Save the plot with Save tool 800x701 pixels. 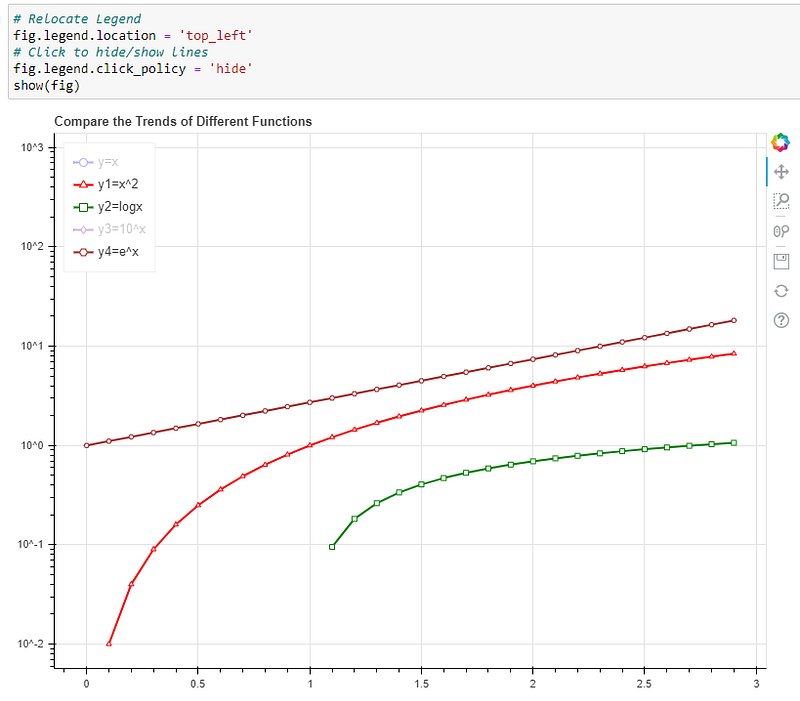pyautogui.click(x=781, y=261)
